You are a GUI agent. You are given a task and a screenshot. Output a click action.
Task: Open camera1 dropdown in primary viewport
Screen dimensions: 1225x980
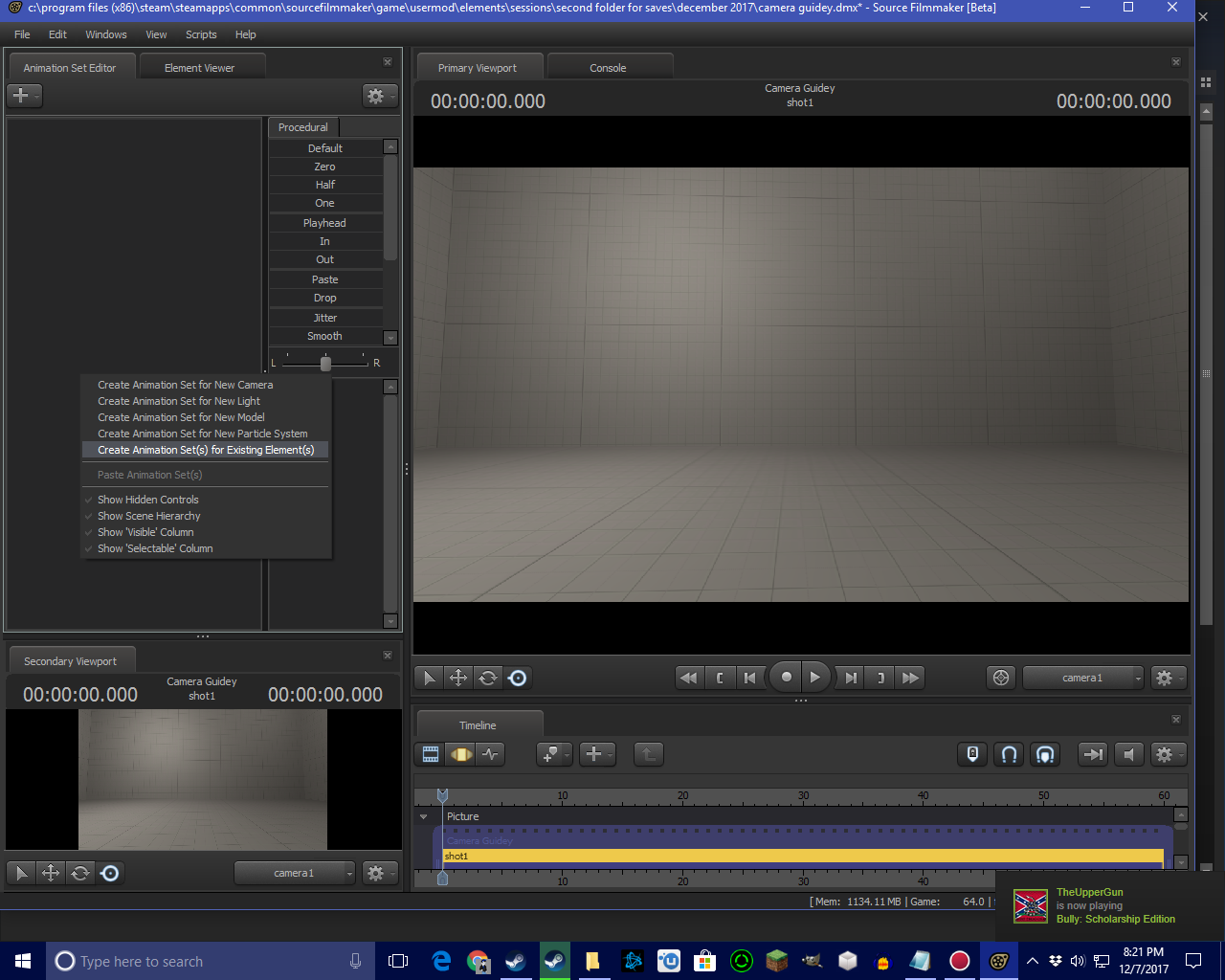[x=1083, y=678]
